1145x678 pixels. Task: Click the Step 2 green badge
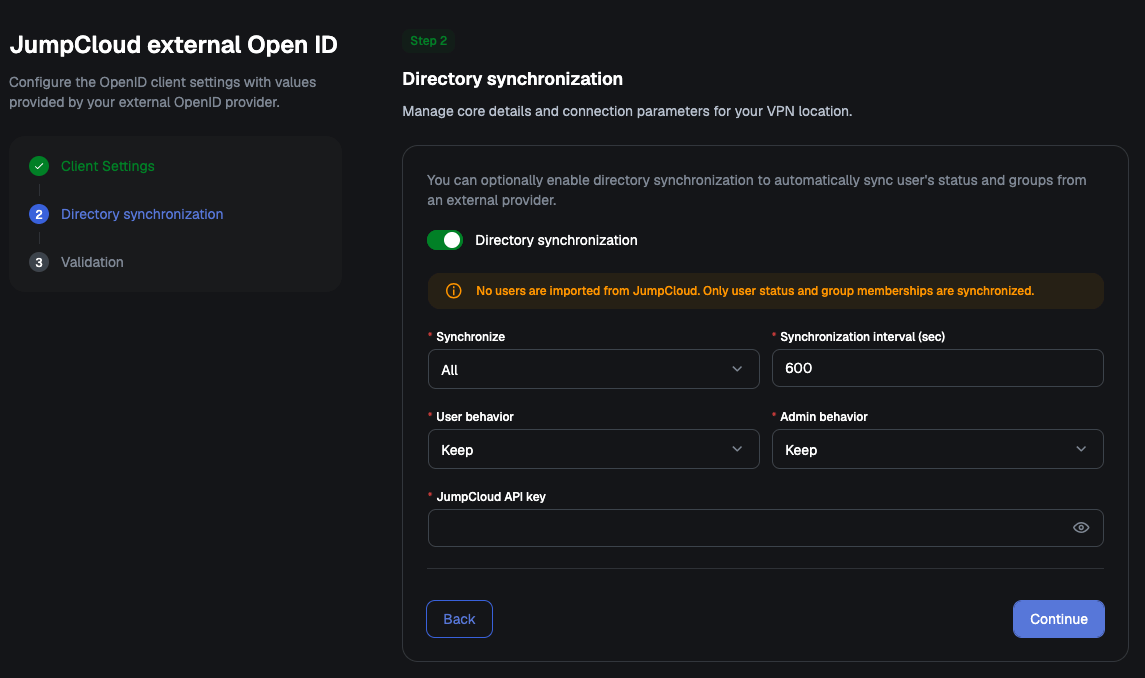pos(429,41)
